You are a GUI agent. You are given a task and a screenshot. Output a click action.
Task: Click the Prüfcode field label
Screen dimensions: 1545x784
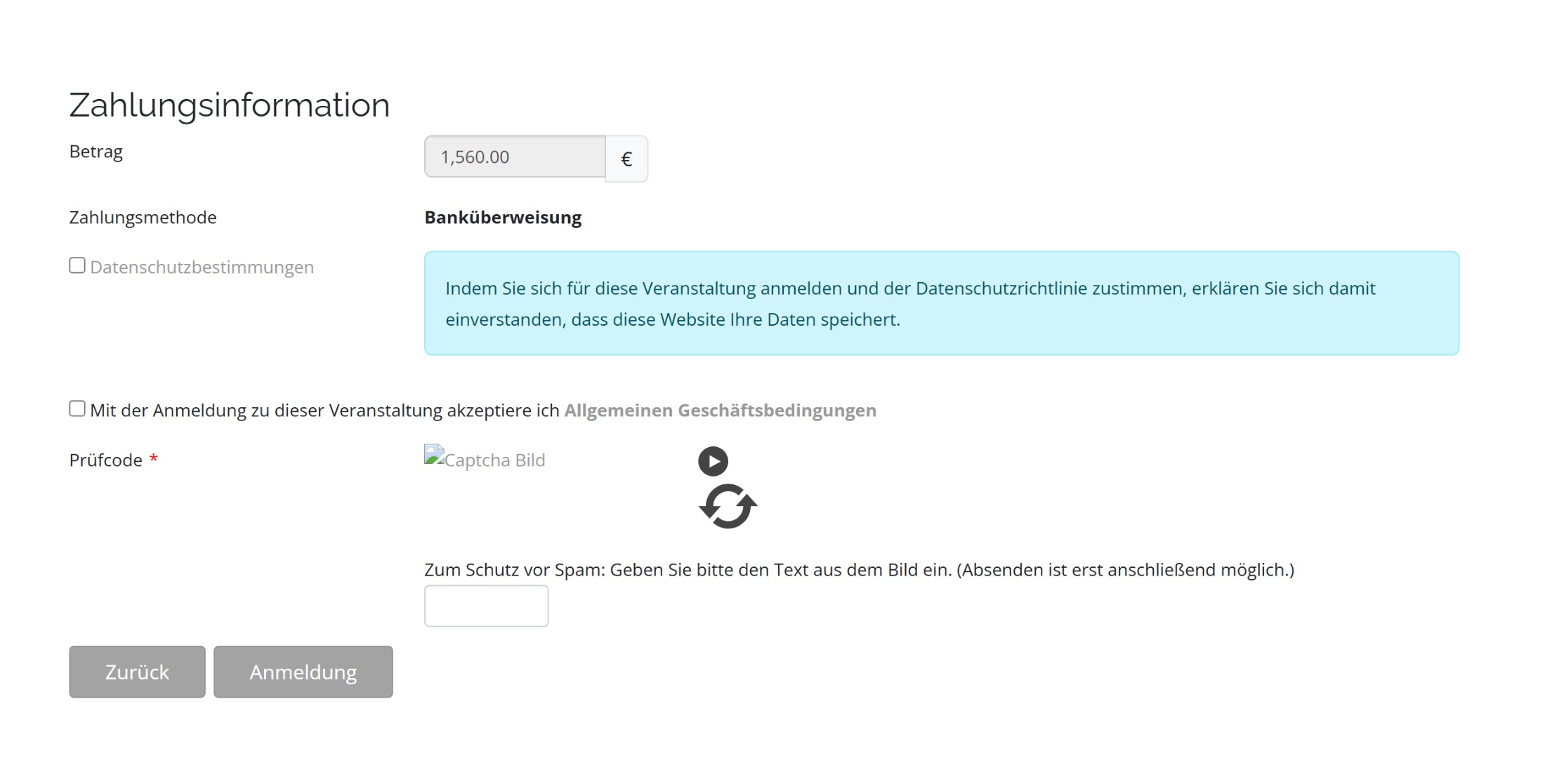(x=106, y=460)
